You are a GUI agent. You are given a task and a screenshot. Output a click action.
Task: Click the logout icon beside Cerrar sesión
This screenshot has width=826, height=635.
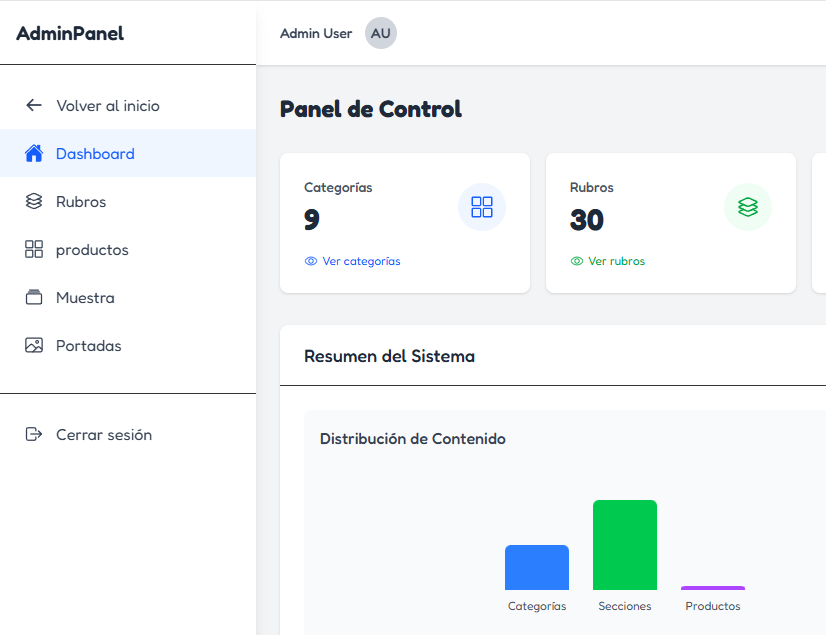tap(34, 434)
